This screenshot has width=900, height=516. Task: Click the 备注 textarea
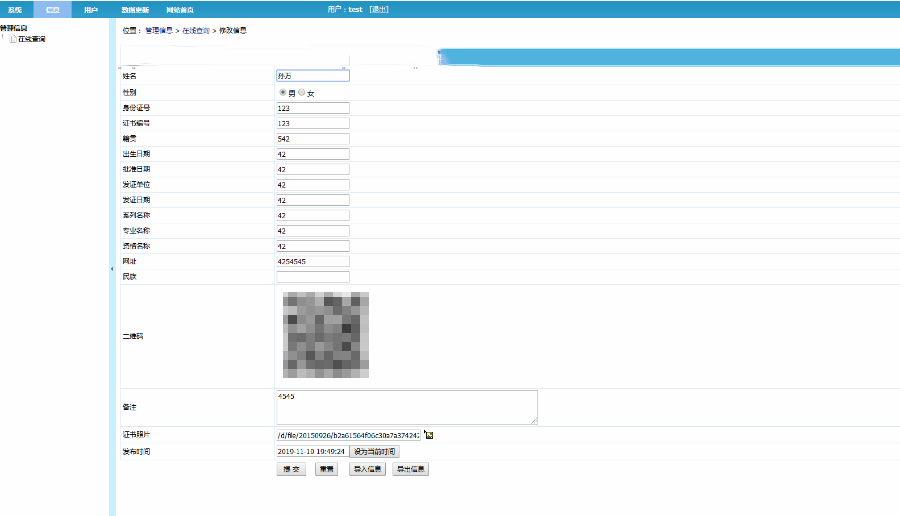tap(406, 407)
